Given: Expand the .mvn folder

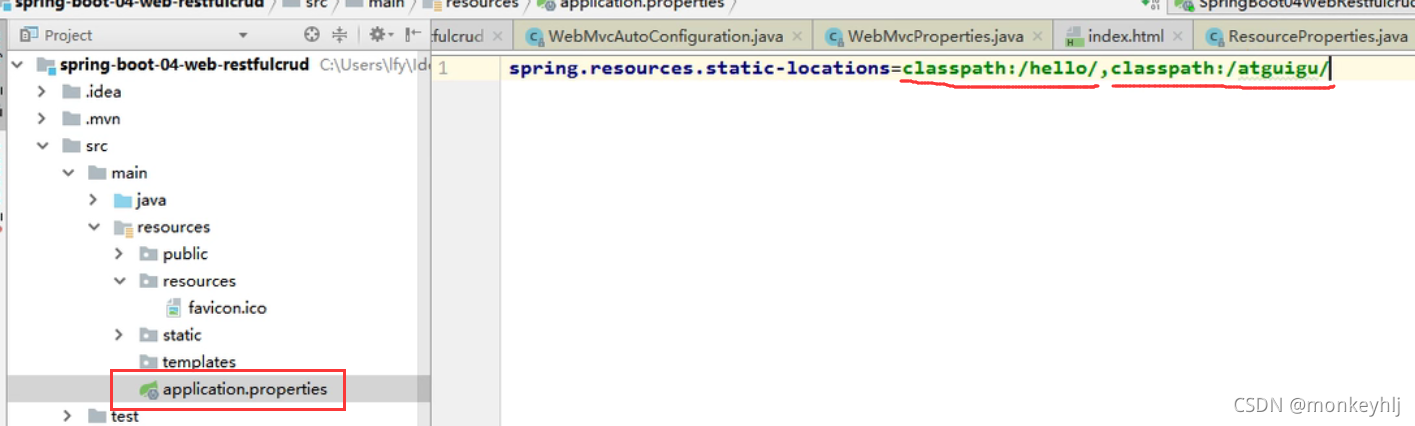Looking at the screenshot, I should [x=41, y=119].
